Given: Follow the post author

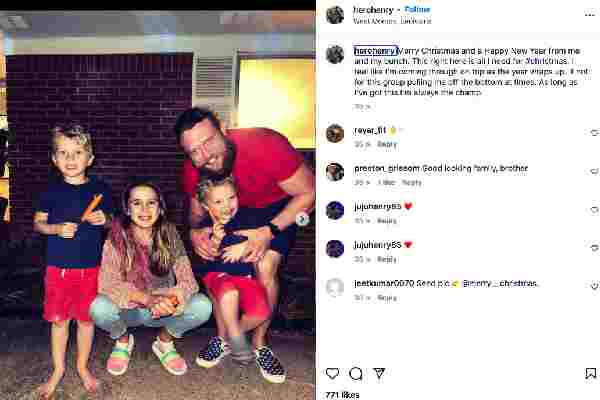Looking at the screenshot, I should pyautogui.click(x=417, y=9).
